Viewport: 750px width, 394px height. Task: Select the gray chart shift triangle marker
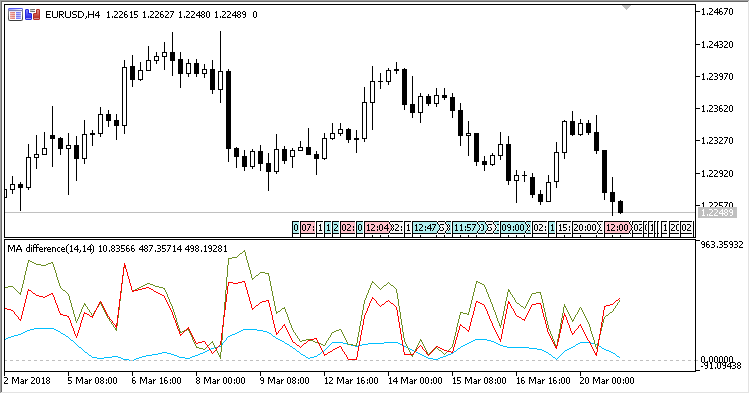627,7
